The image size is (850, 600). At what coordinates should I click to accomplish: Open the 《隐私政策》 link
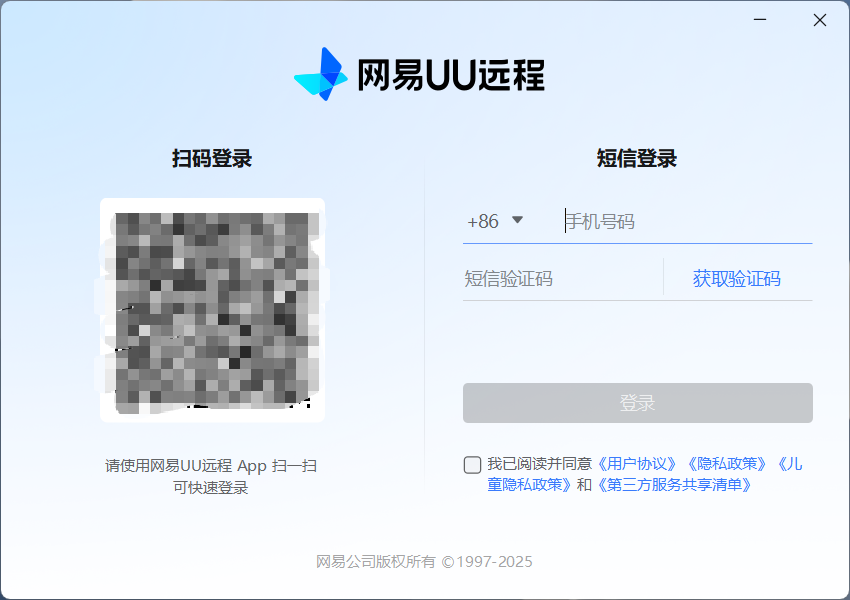727,463
